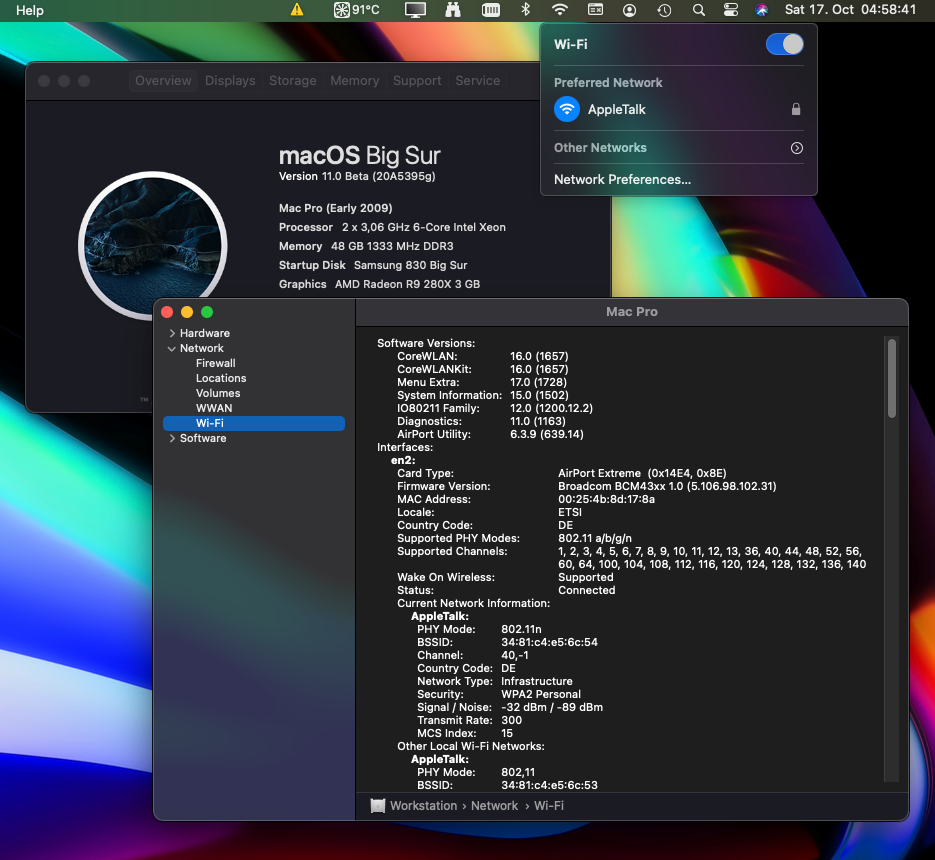Expand the Hardware section in sidebar

tap(172, 333)
